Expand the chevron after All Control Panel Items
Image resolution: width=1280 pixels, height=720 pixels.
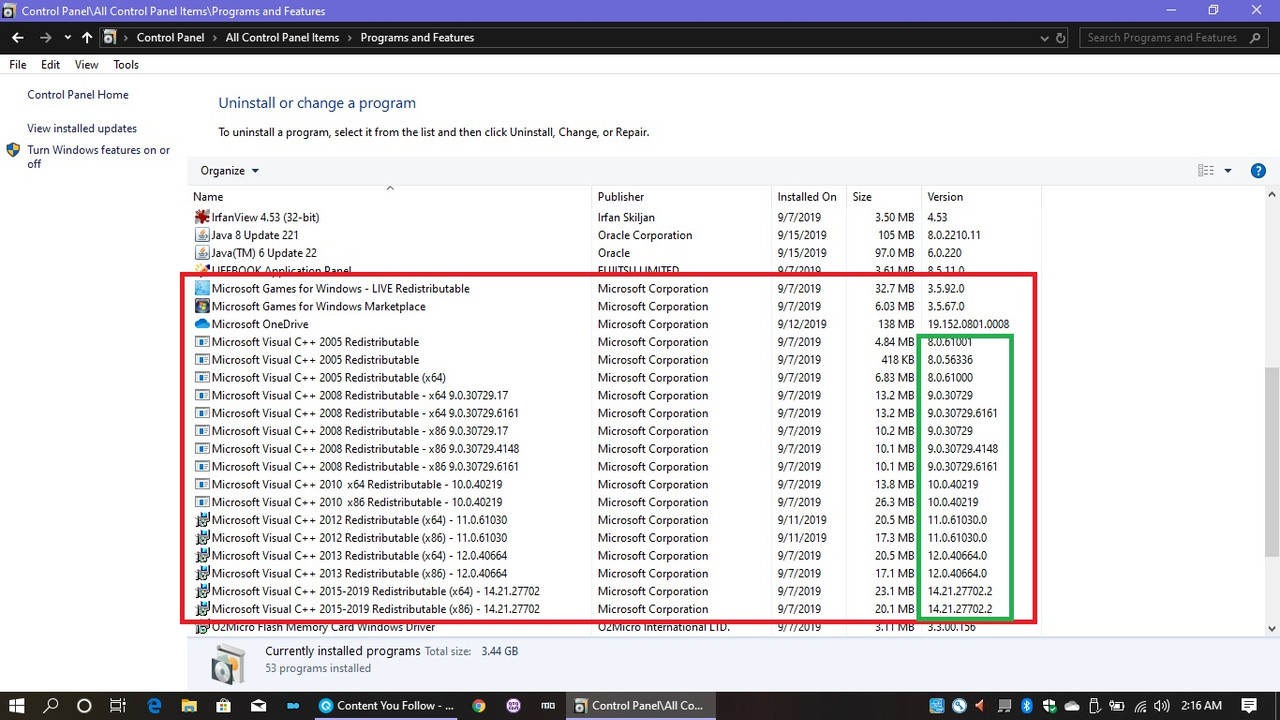click(x=350, y=38)
